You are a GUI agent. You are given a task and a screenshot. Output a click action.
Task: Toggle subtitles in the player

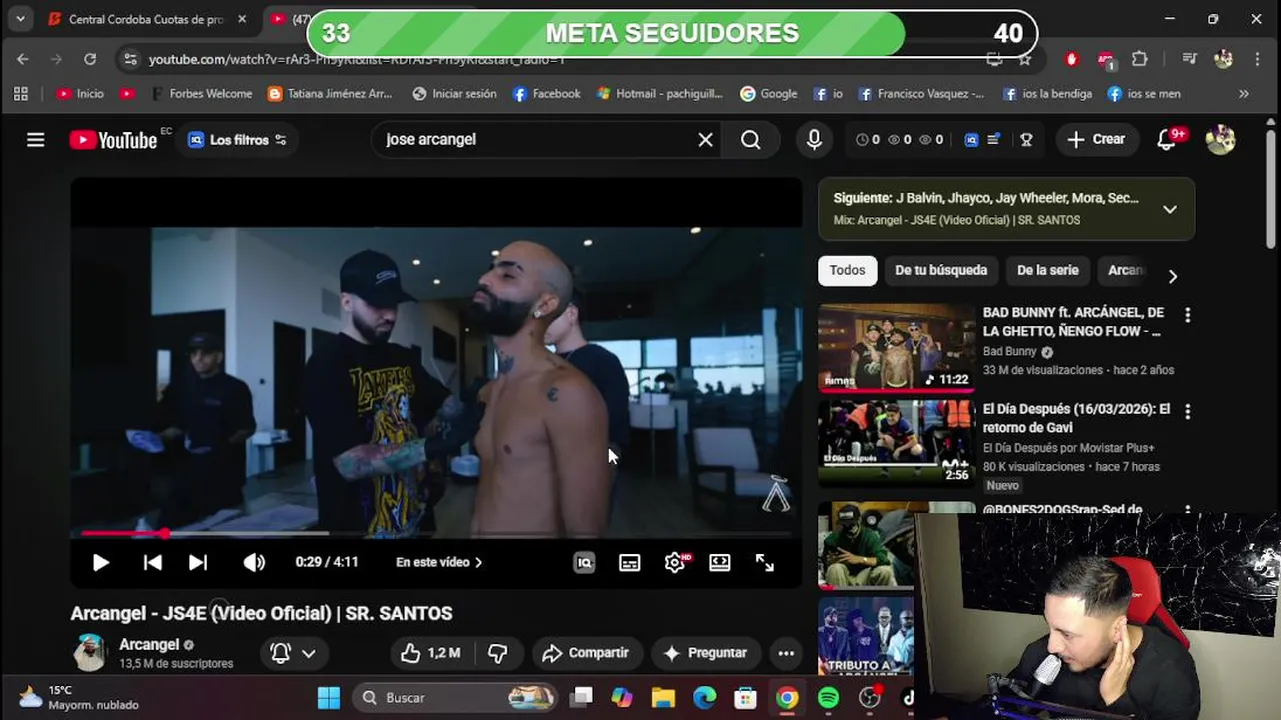pos(630,563)
